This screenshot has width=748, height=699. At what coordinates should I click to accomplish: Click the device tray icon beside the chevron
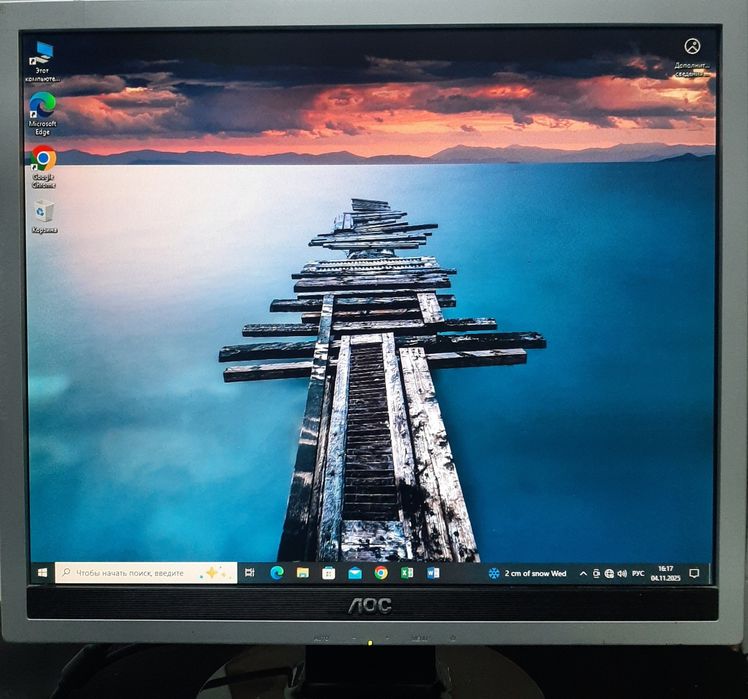point(596,574)
